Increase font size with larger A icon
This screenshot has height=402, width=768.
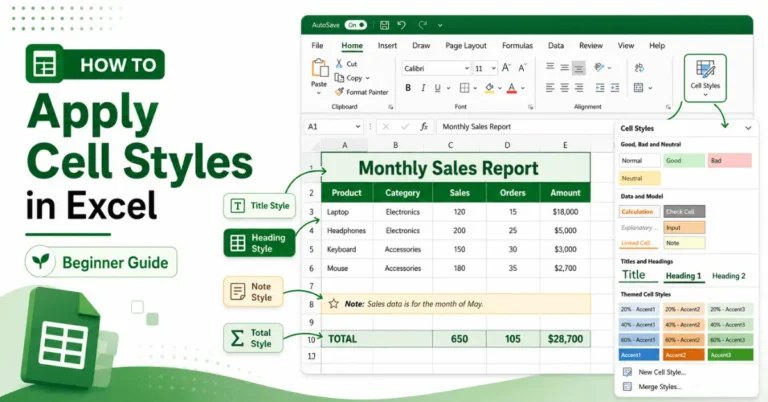coord(506,68)
